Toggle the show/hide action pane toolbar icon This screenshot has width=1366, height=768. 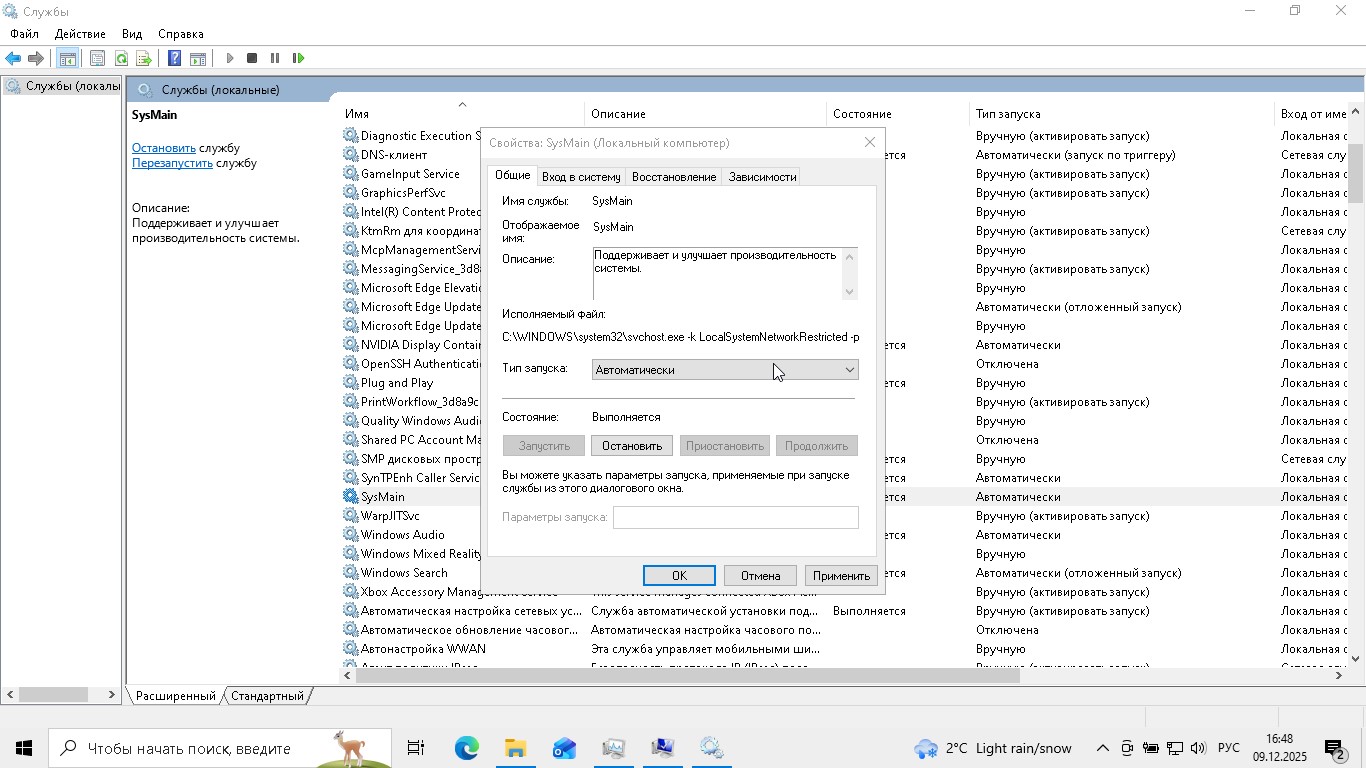[x=198, y=58]
